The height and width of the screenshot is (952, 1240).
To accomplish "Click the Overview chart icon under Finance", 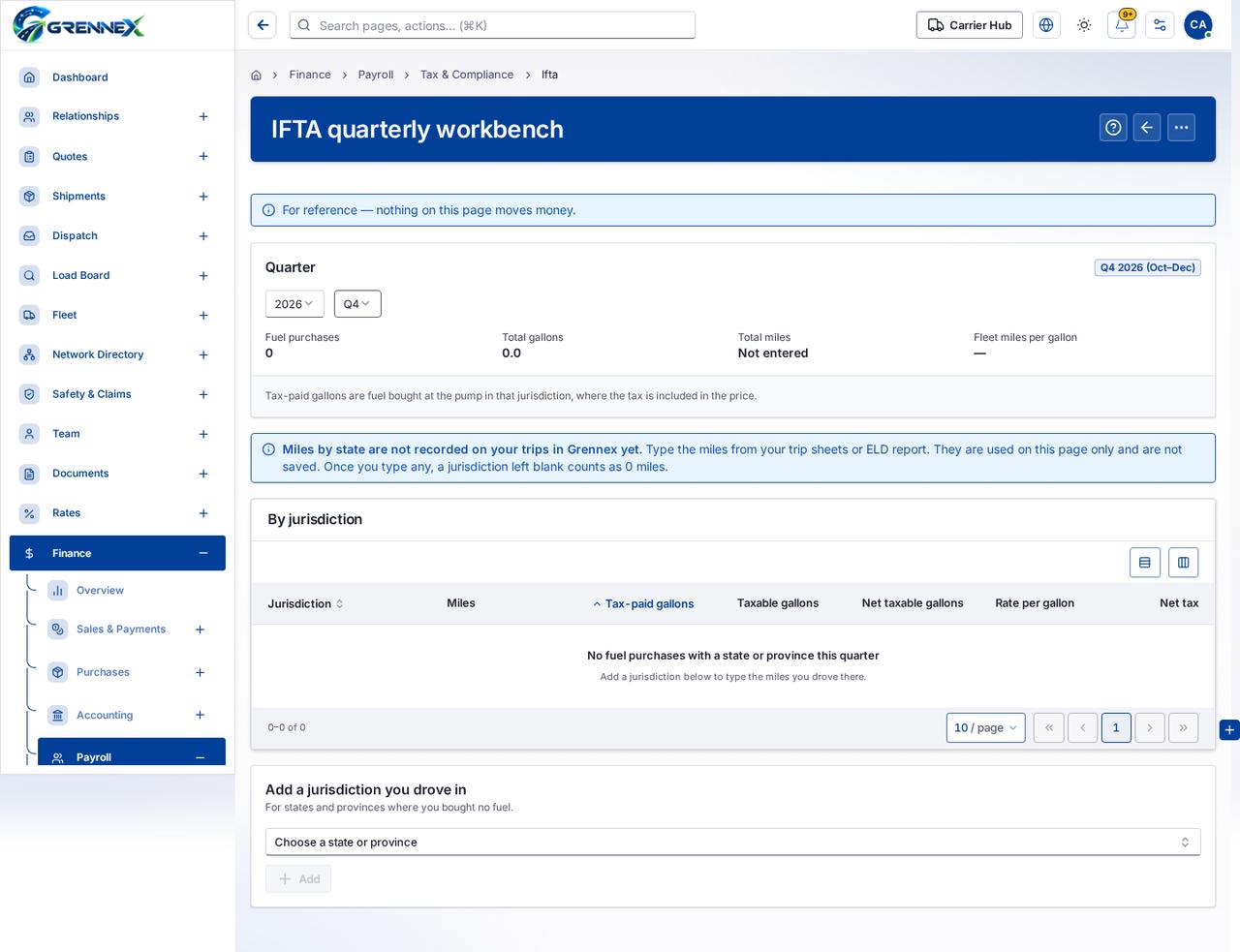I will (x=58, y=591).
